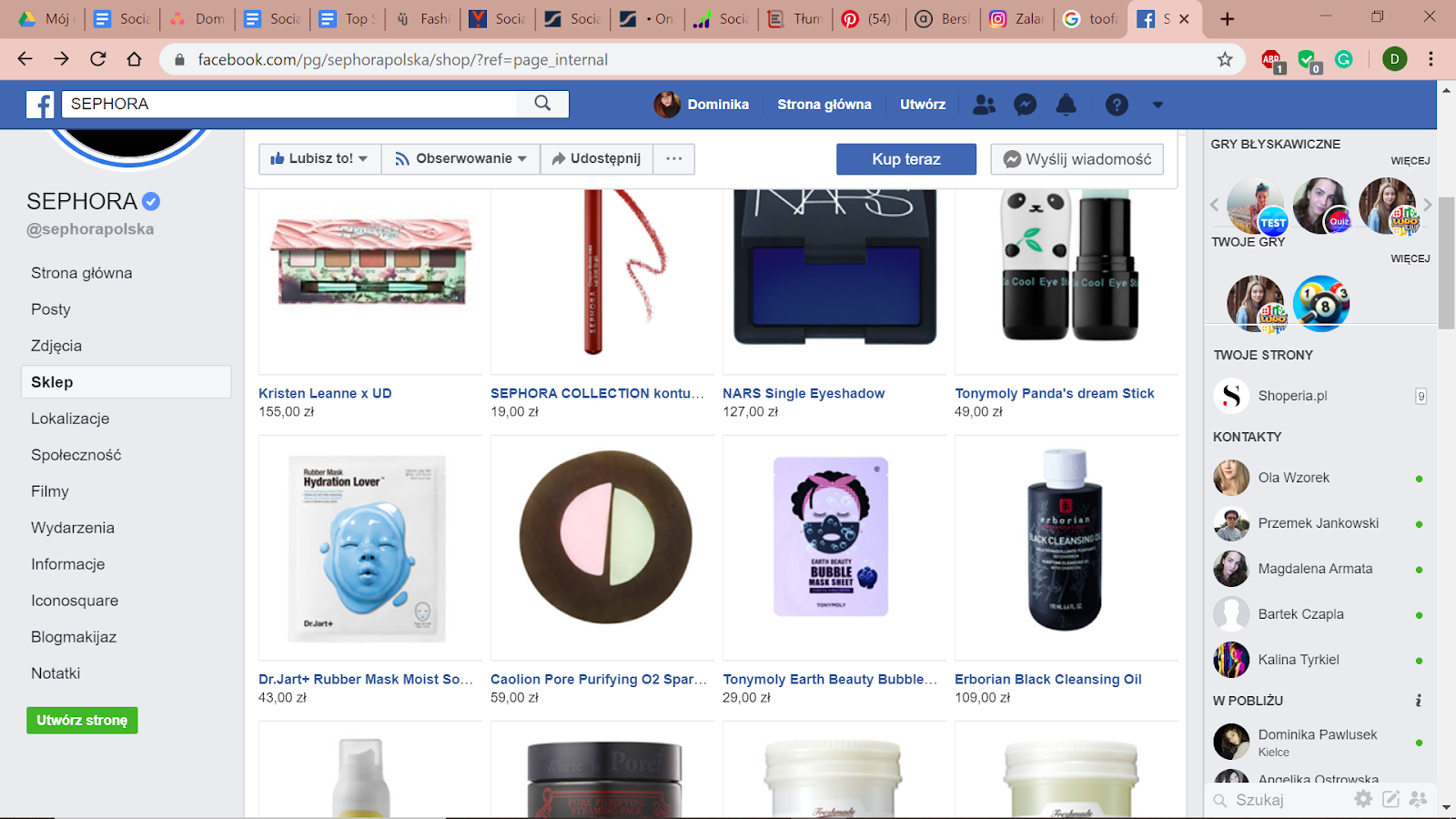
Task: Open Filmy in page sidebar
Action: 50,491
